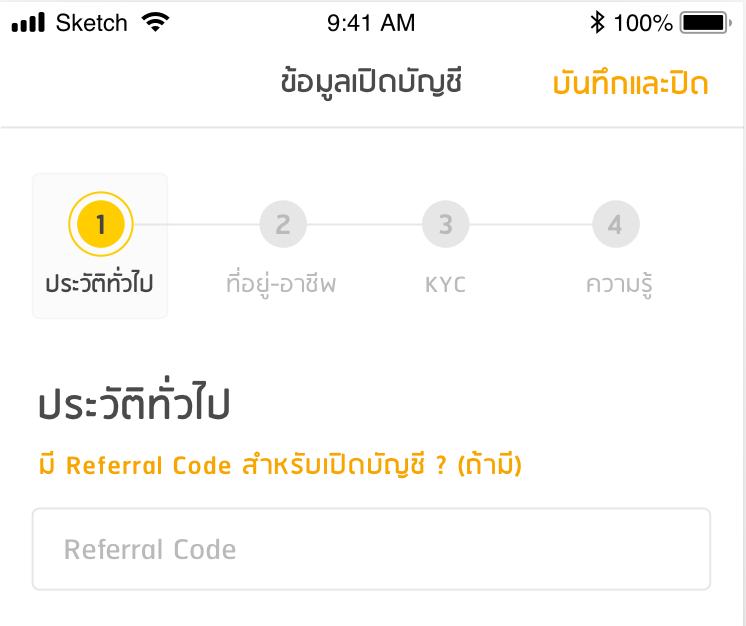746x626 pixels.
Task: Open the ประวัติทั่วไป step label
Action: (x=100, y=284)
